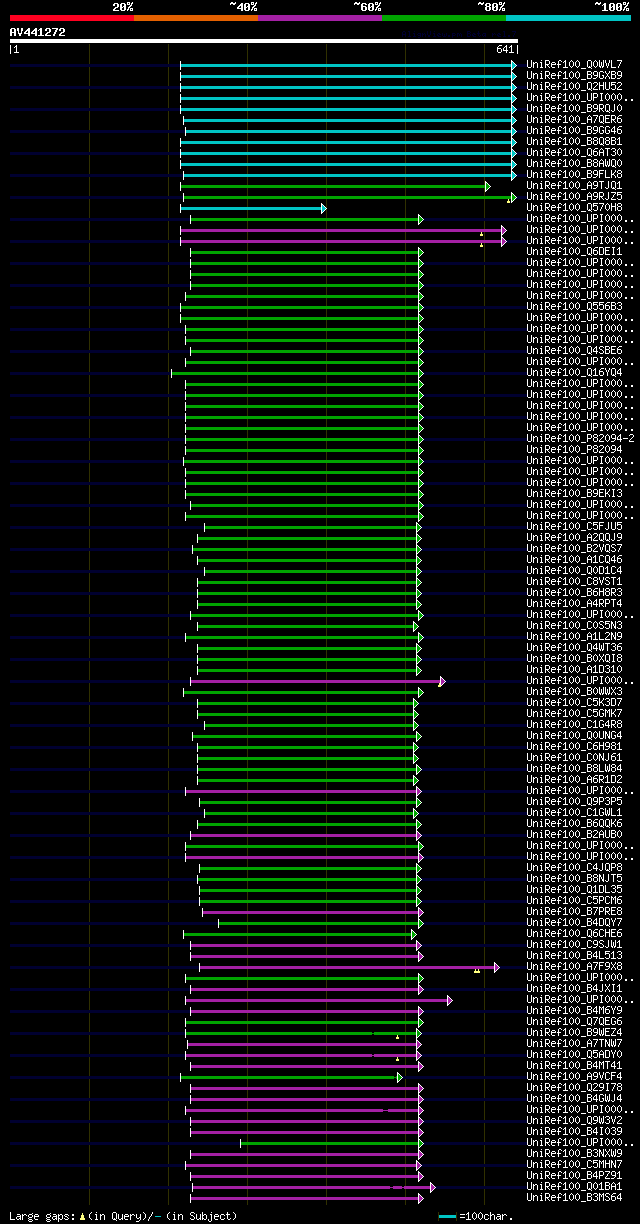Select the UniRef100_Q16YQ4 label

[x=574, y=372]
